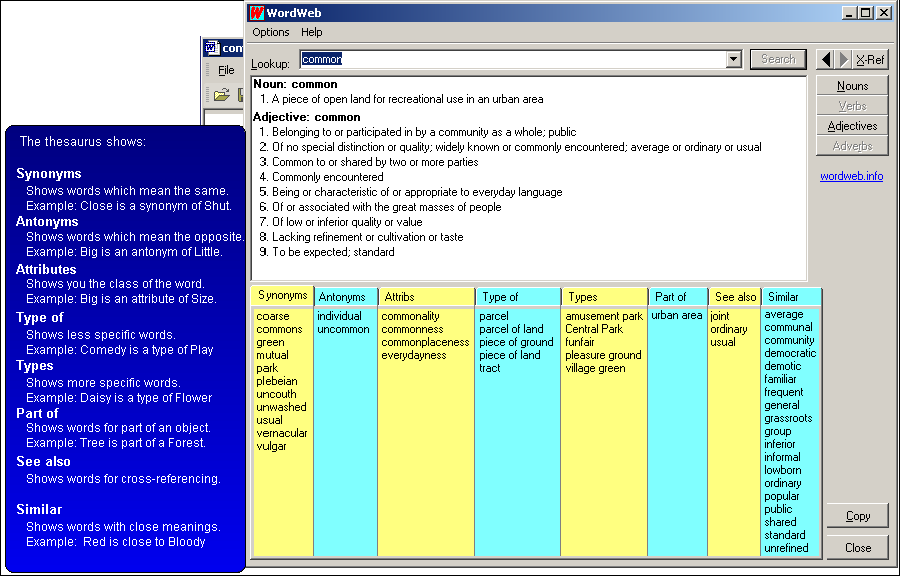Open the Options menu

270,32
